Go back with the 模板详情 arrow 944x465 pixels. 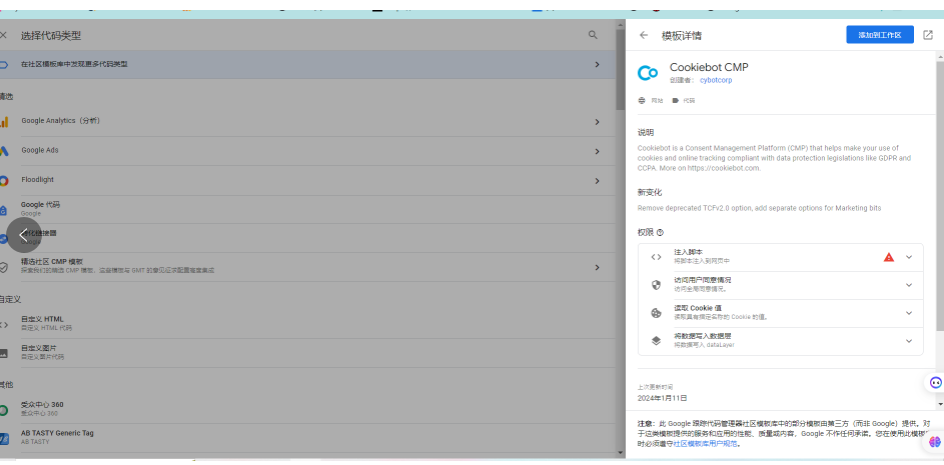tap(644, 35)
